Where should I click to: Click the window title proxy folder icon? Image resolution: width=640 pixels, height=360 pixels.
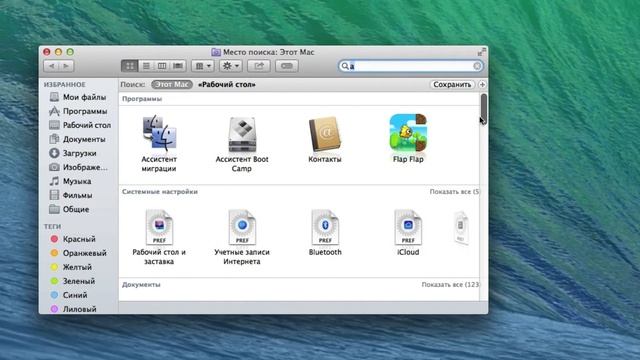216,52
